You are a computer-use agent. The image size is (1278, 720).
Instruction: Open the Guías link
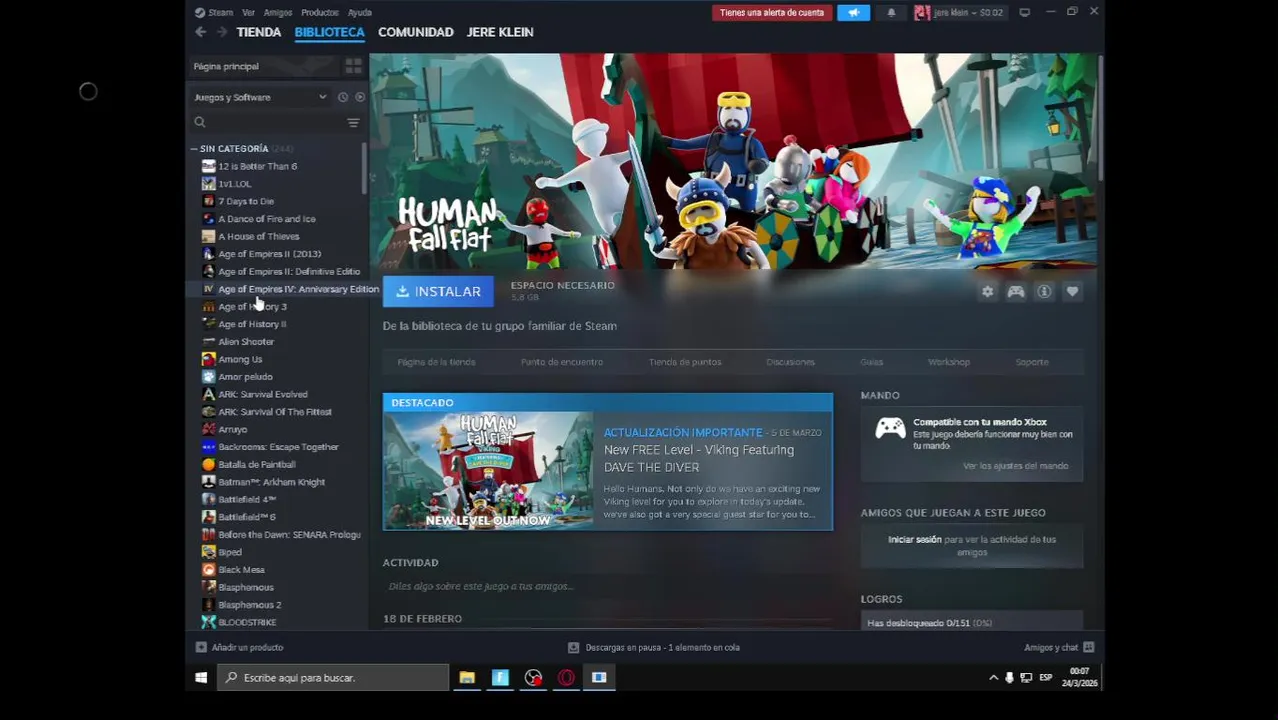pos(872,362)
